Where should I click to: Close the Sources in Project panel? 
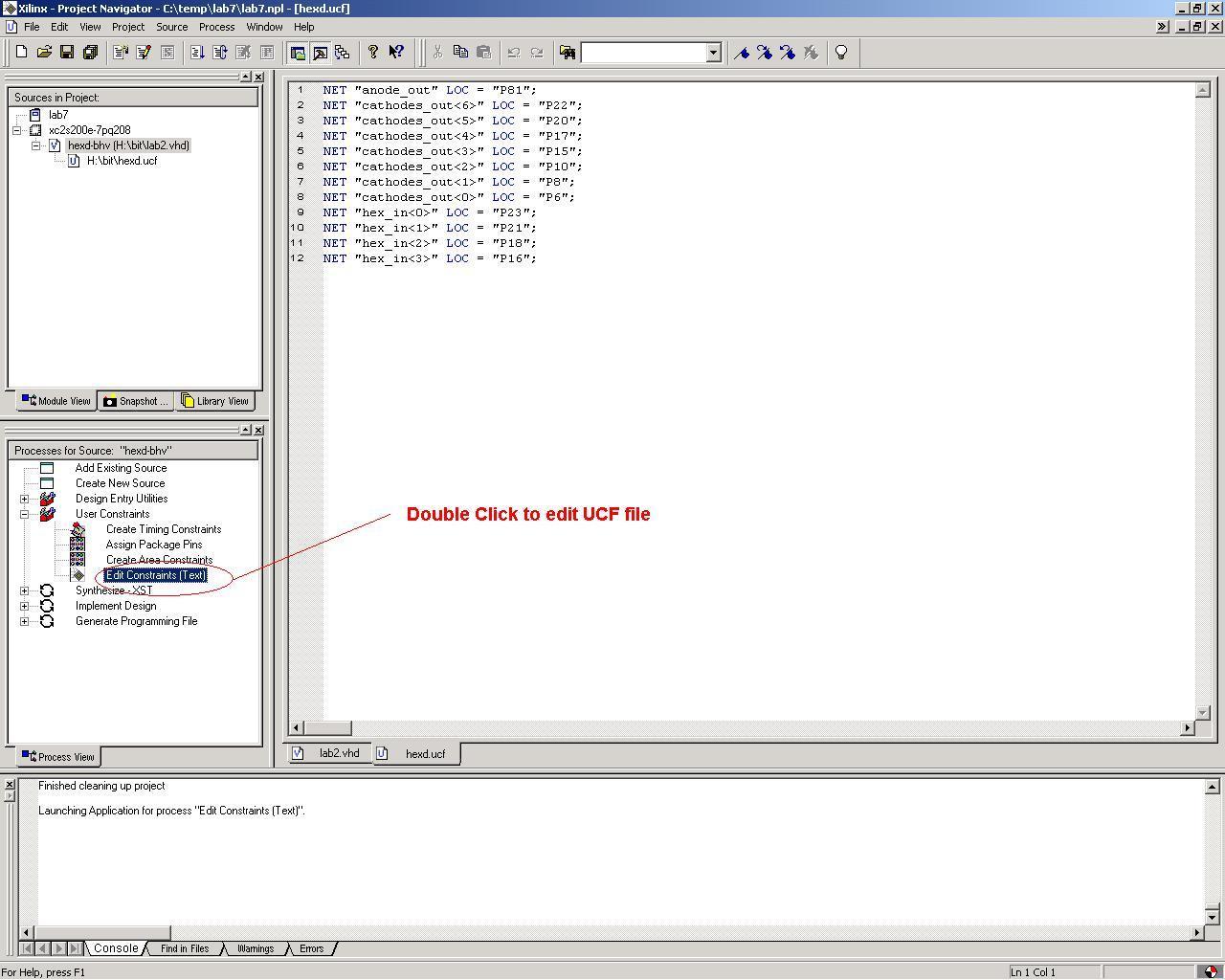coord(258,77)
